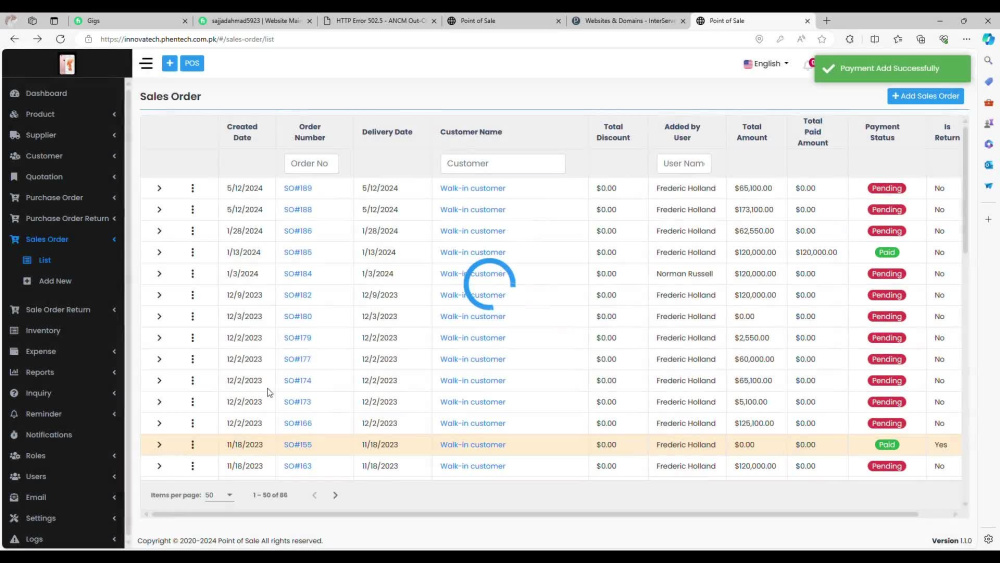
Task: Open the Users menu item
Action: click(36, 476)
